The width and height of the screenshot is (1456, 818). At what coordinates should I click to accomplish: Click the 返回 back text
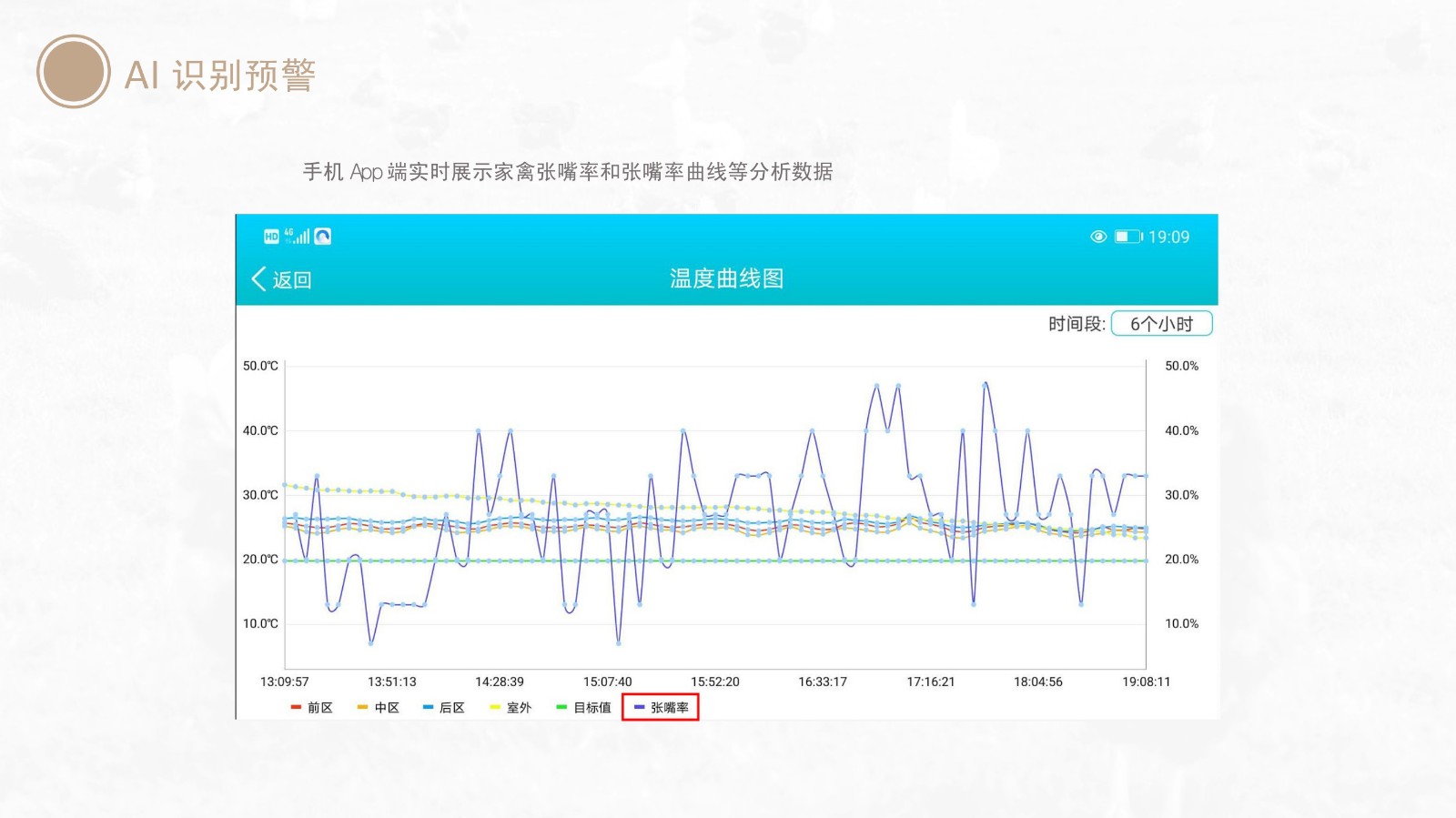292,280
